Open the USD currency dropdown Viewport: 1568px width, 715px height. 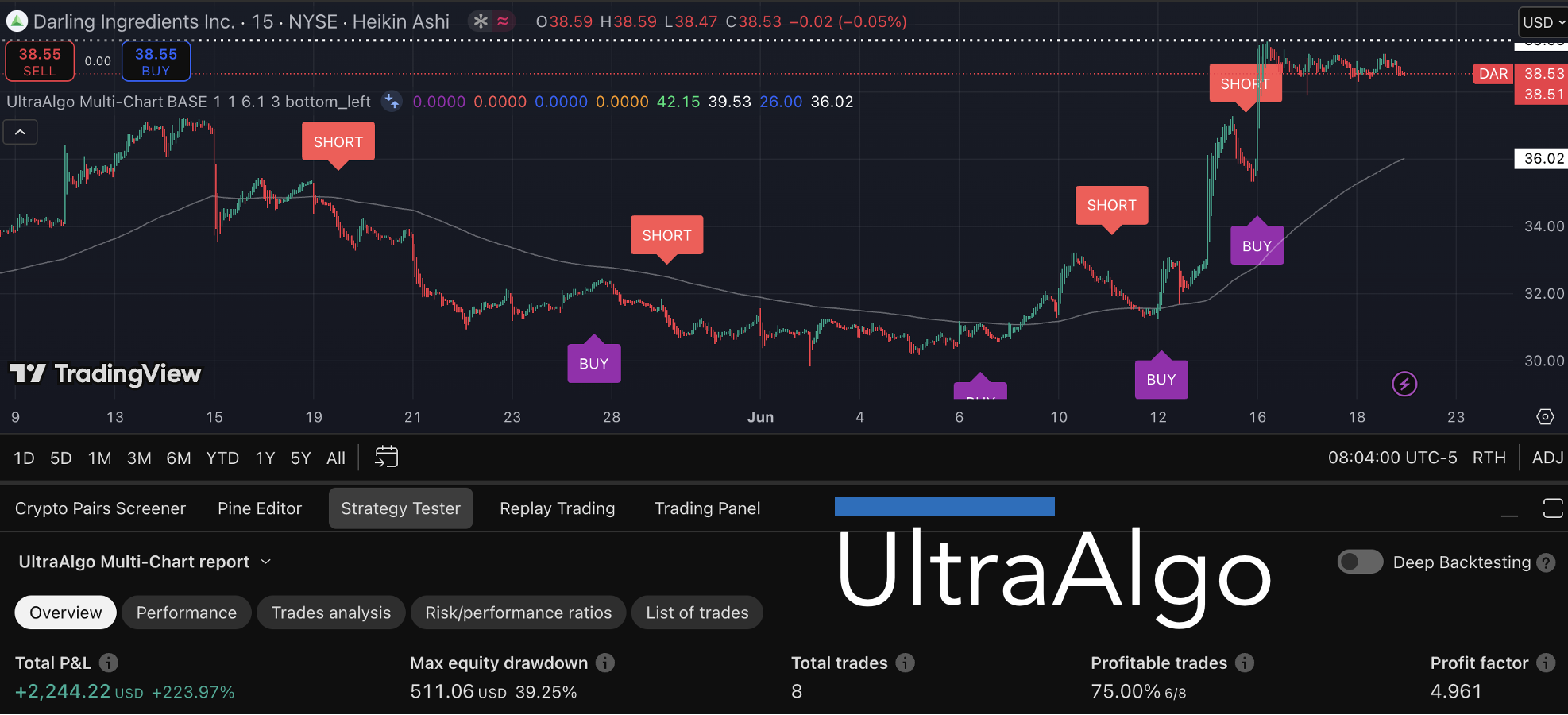(x=1543, y=23)
